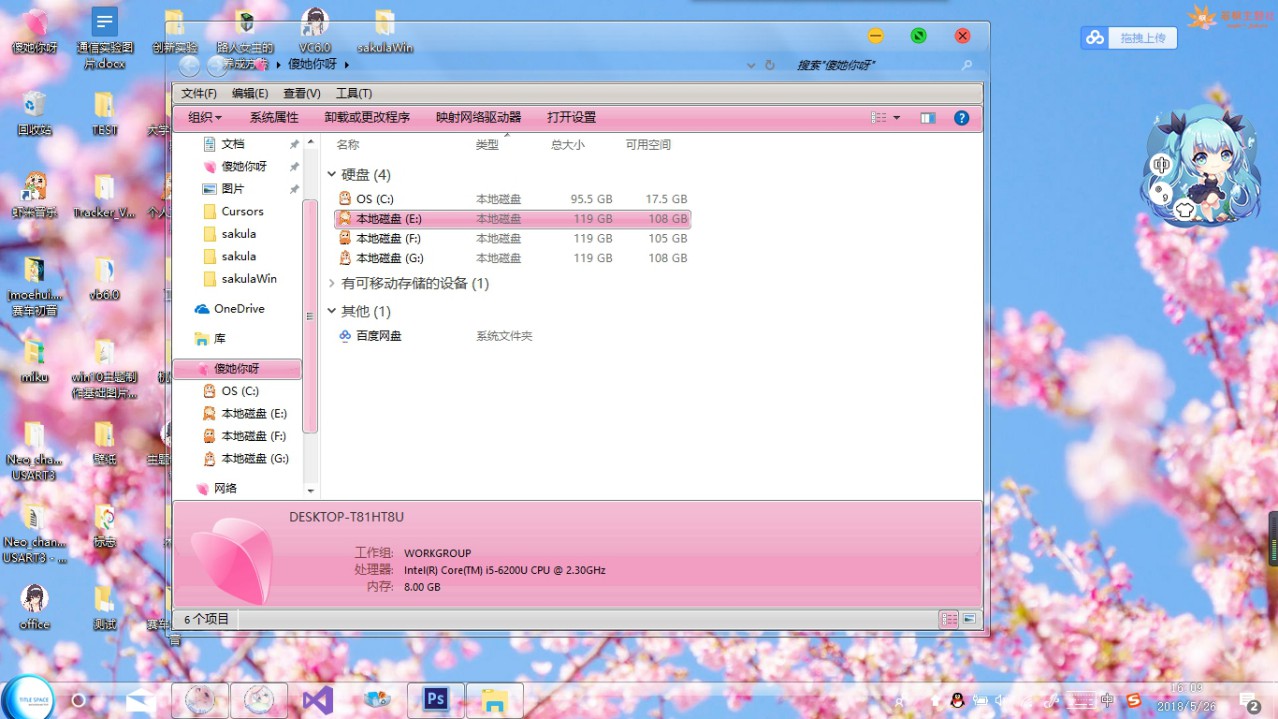
Task: Refresh the current folder with the refresh icon
Action: tap(770, 65)
